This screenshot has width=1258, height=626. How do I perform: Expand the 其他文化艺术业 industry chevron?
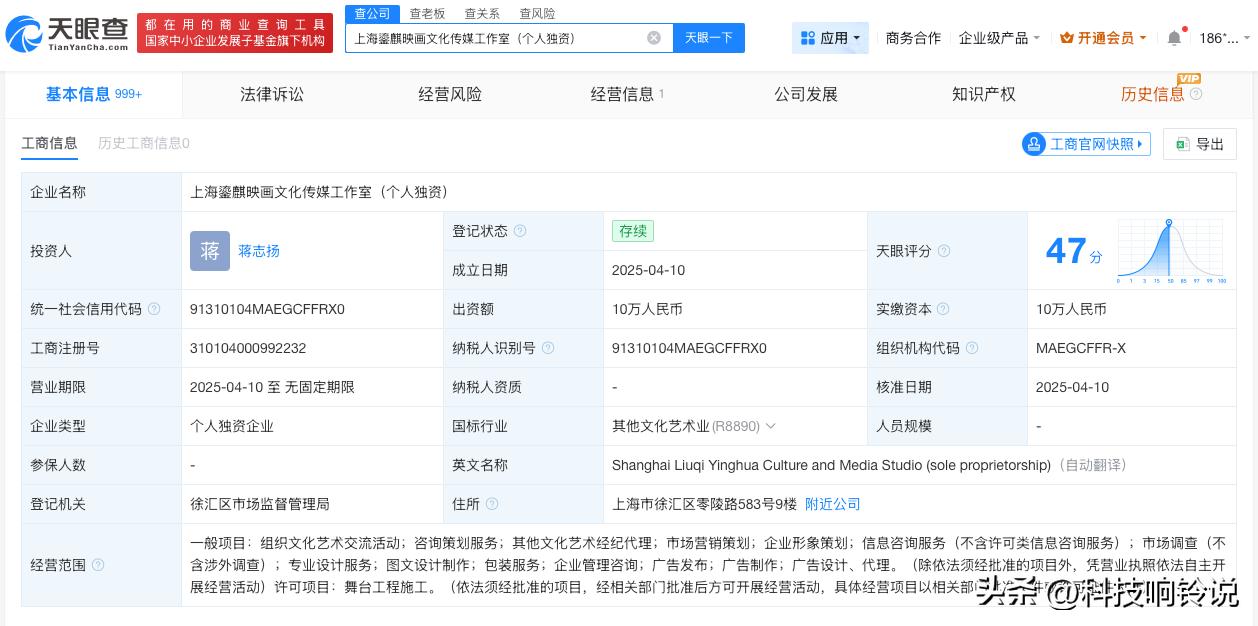coord(771,426)
